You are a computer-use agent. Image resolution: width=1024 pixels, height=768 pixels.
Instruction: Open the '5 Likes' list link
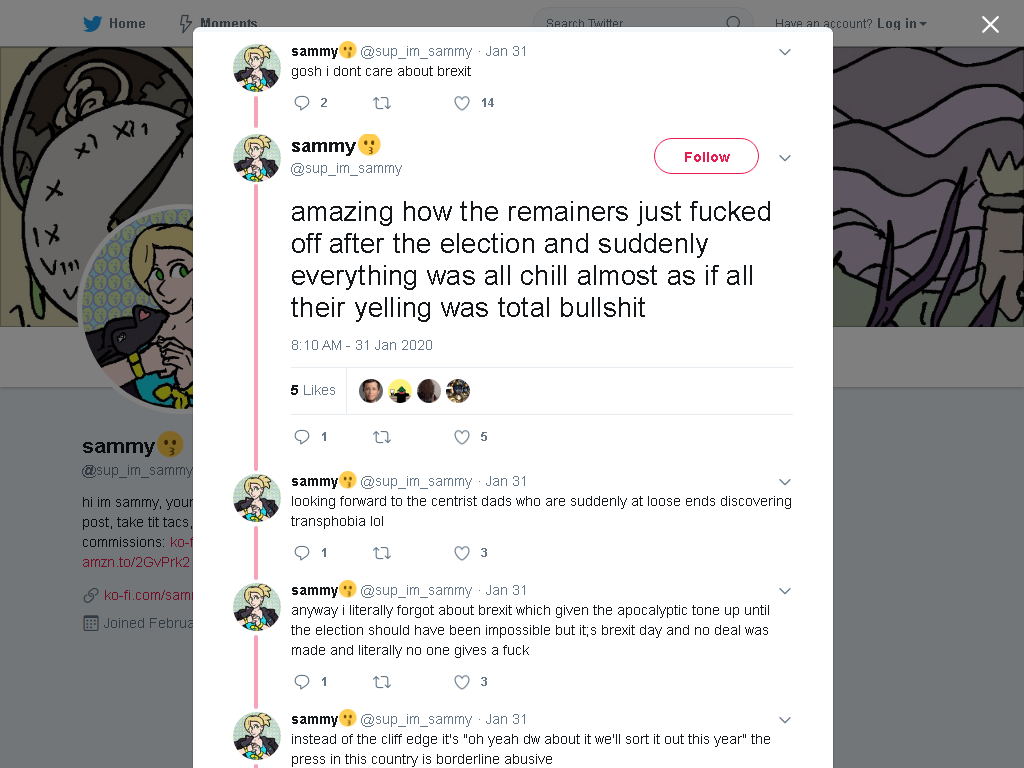click(x=313, y=390)
